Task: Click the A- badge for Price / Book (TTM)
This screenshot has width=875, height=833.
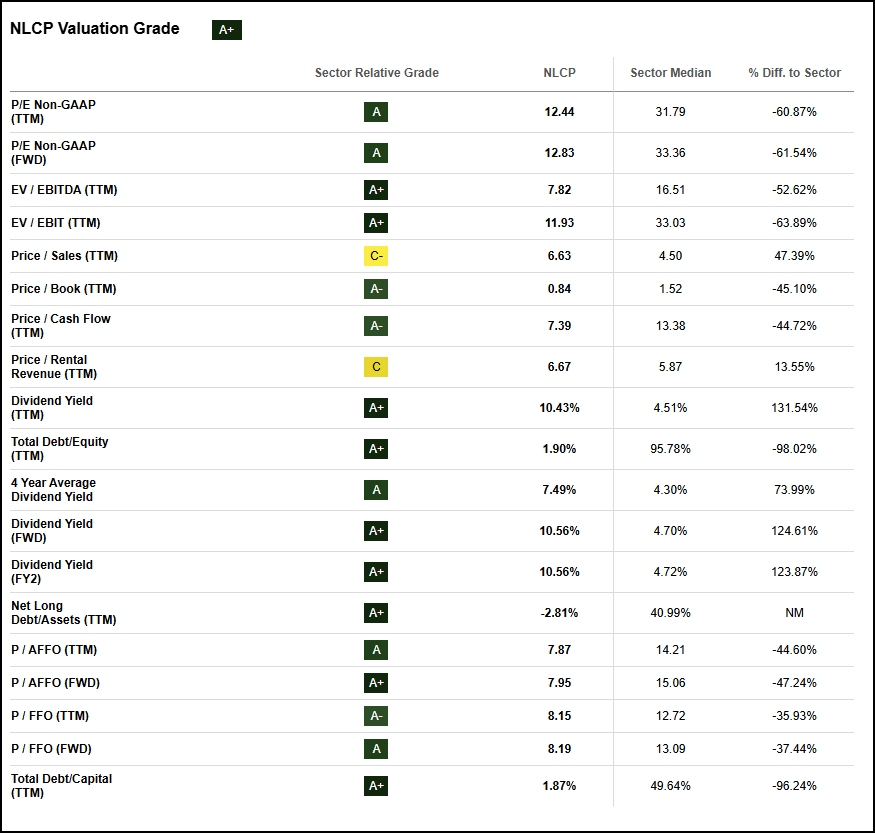Action: (x=376, y=288)
